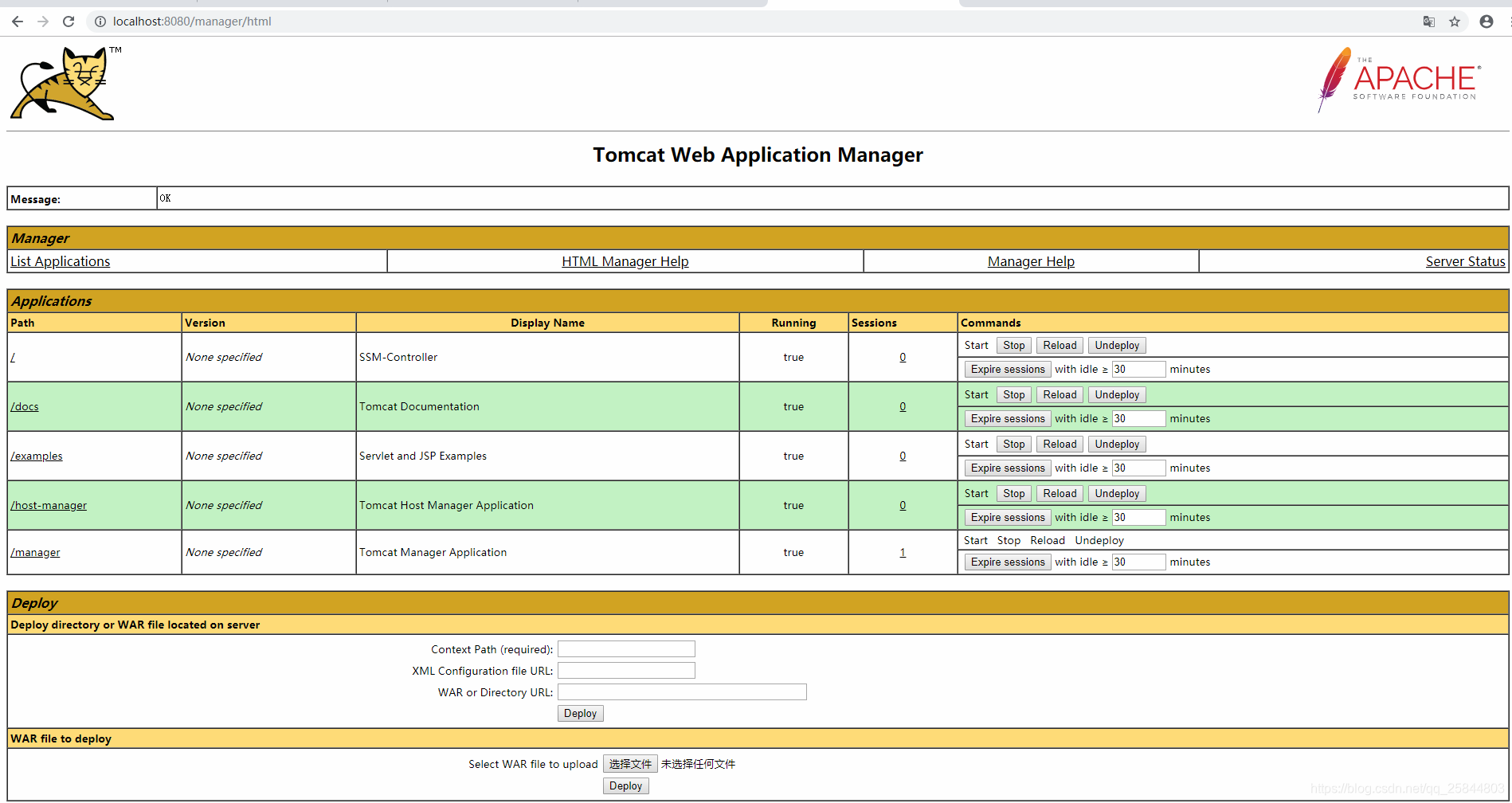The width and height of the screenshot is (1512, 803).
Task: Expire sessions for SSM-Controller
Action: (1008, 369)
